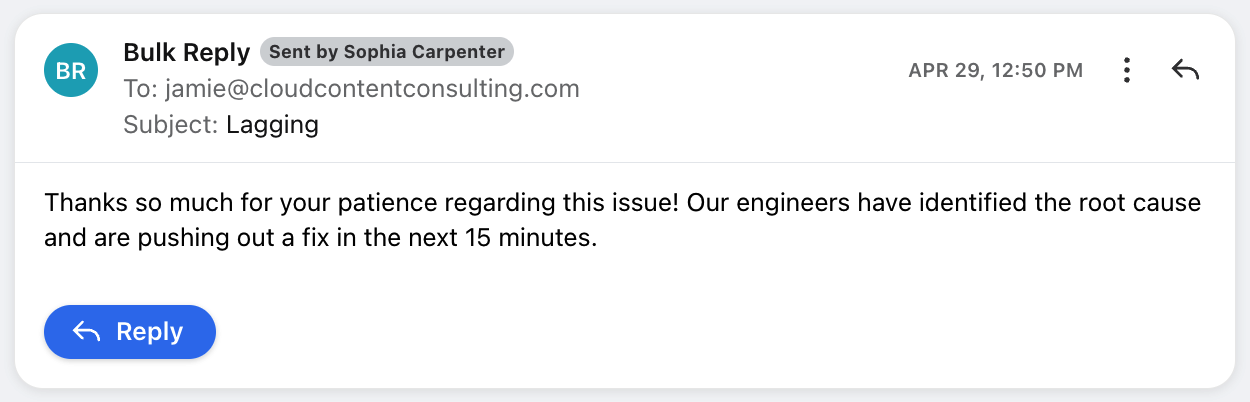Open the three-dot more options menu
The height and width of the screenshot is (402, 1250).
(1127, 70)
